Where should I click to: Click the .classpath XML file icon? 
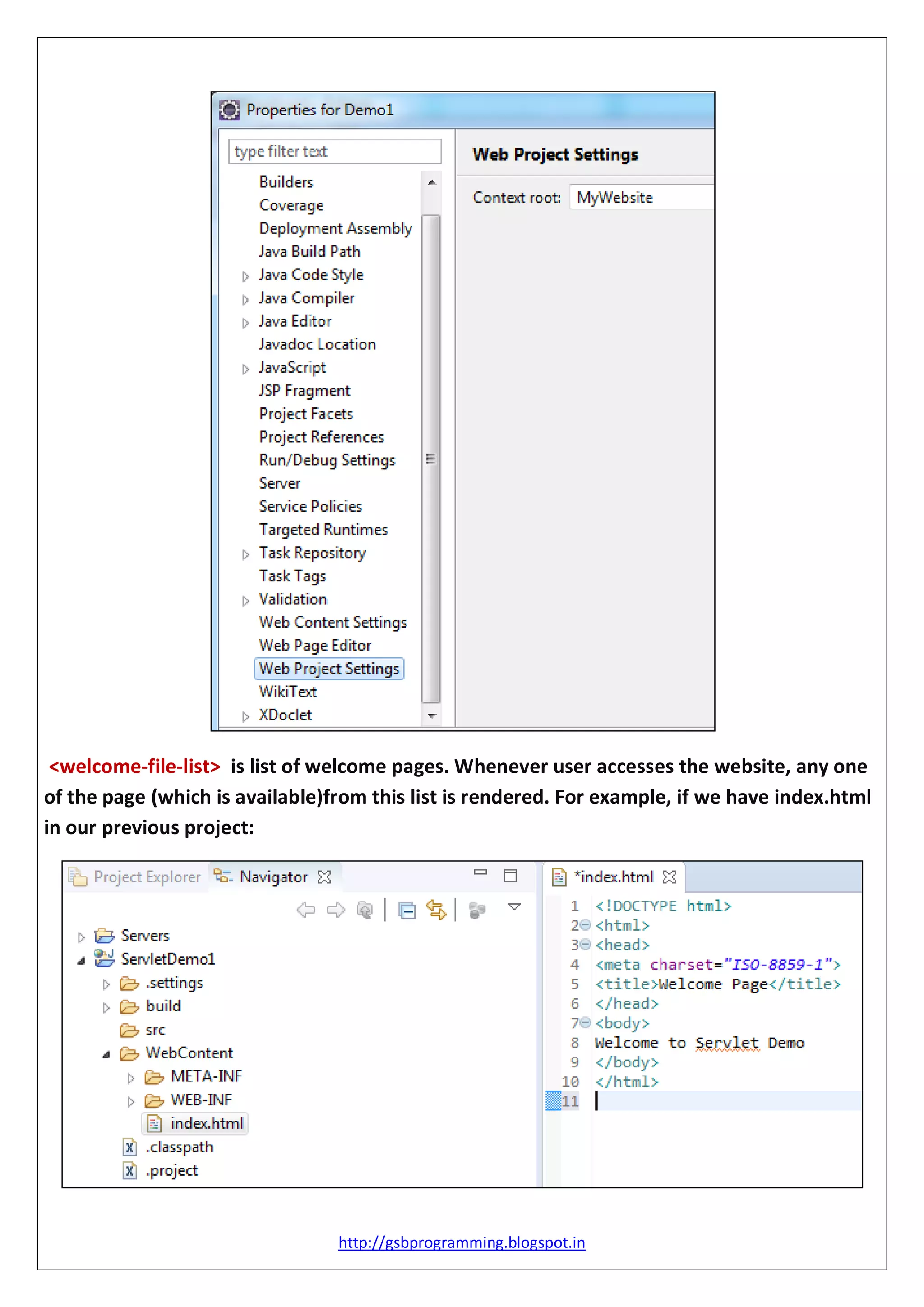pyautogui.click(x=130, y=1147)
